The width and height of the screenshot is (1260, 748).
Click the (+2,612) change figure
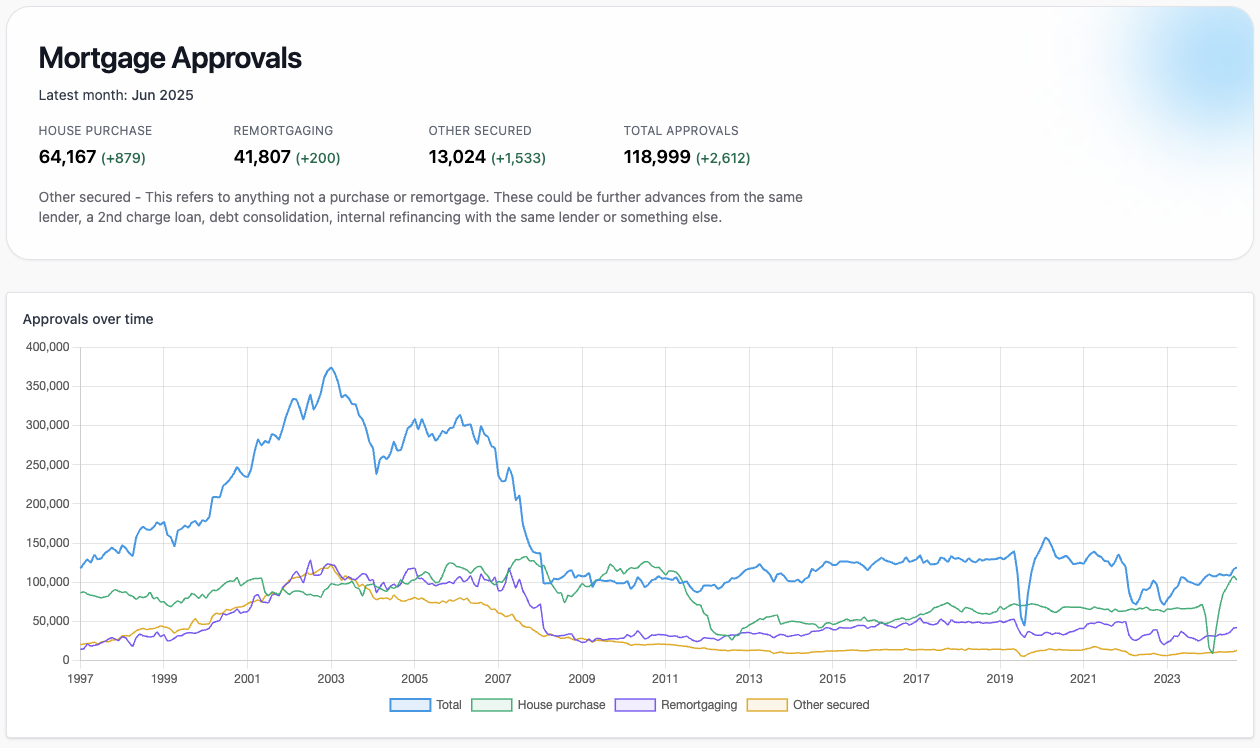pyautogui.click(x=723, y=158)
